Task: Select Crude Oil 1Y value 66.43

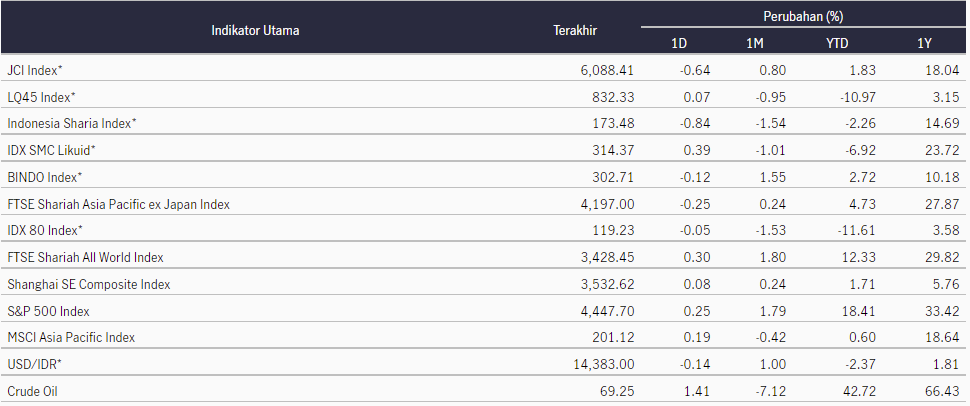Action: coord(946,392)
